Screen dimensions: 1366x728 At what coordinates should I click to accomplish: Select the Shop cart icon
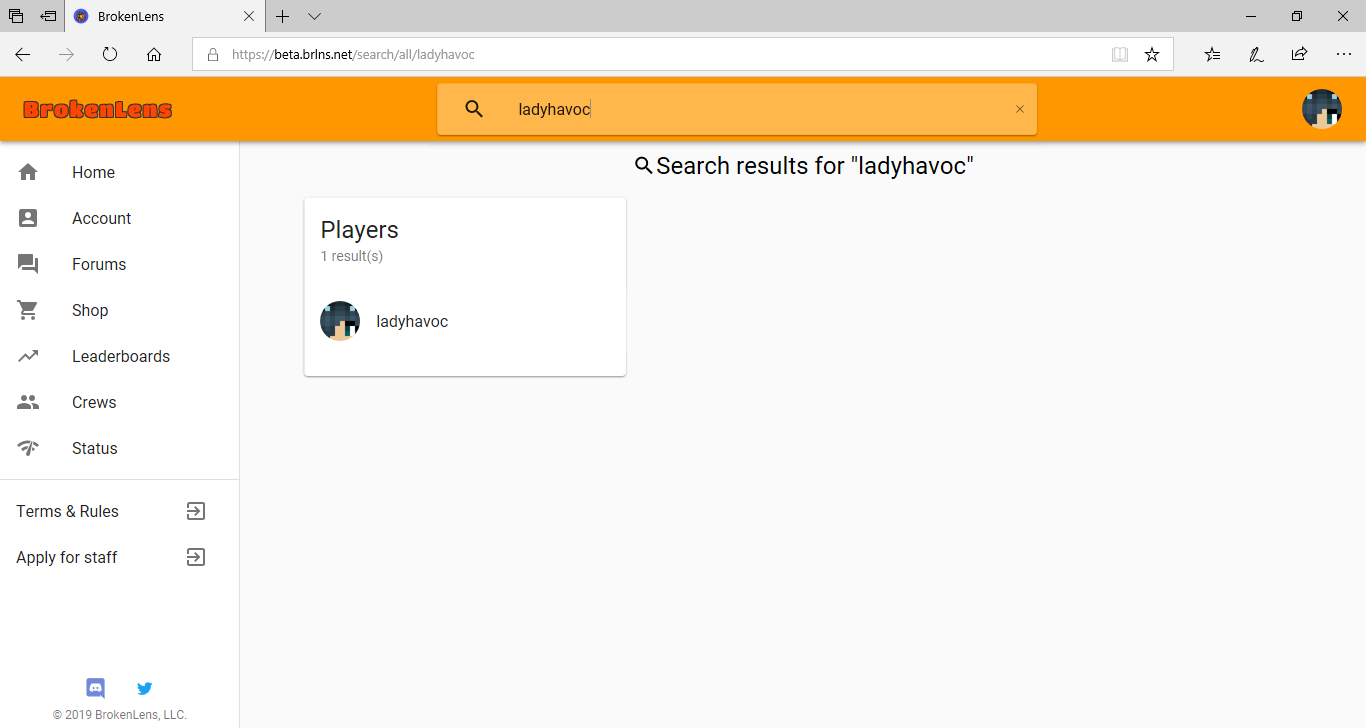coord(28,310)
